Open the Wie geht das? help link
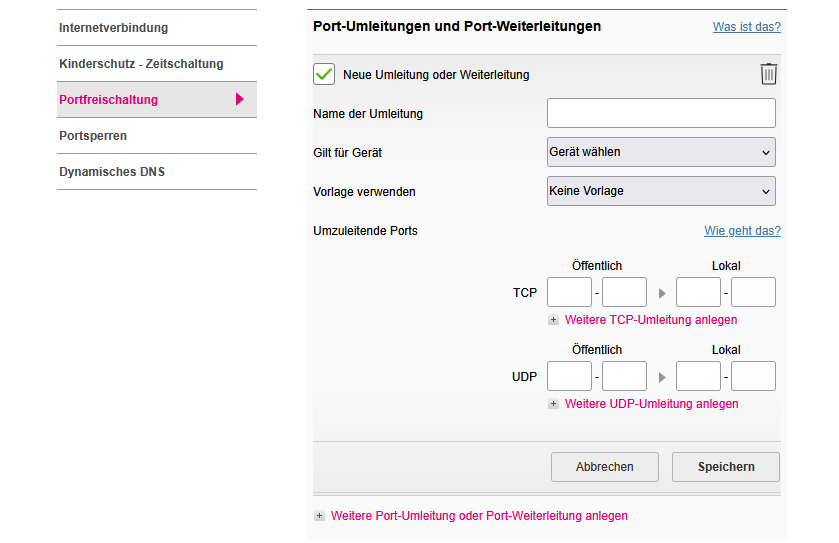The height and width of the screenshot is (543, 839). [x=742, y=231]
